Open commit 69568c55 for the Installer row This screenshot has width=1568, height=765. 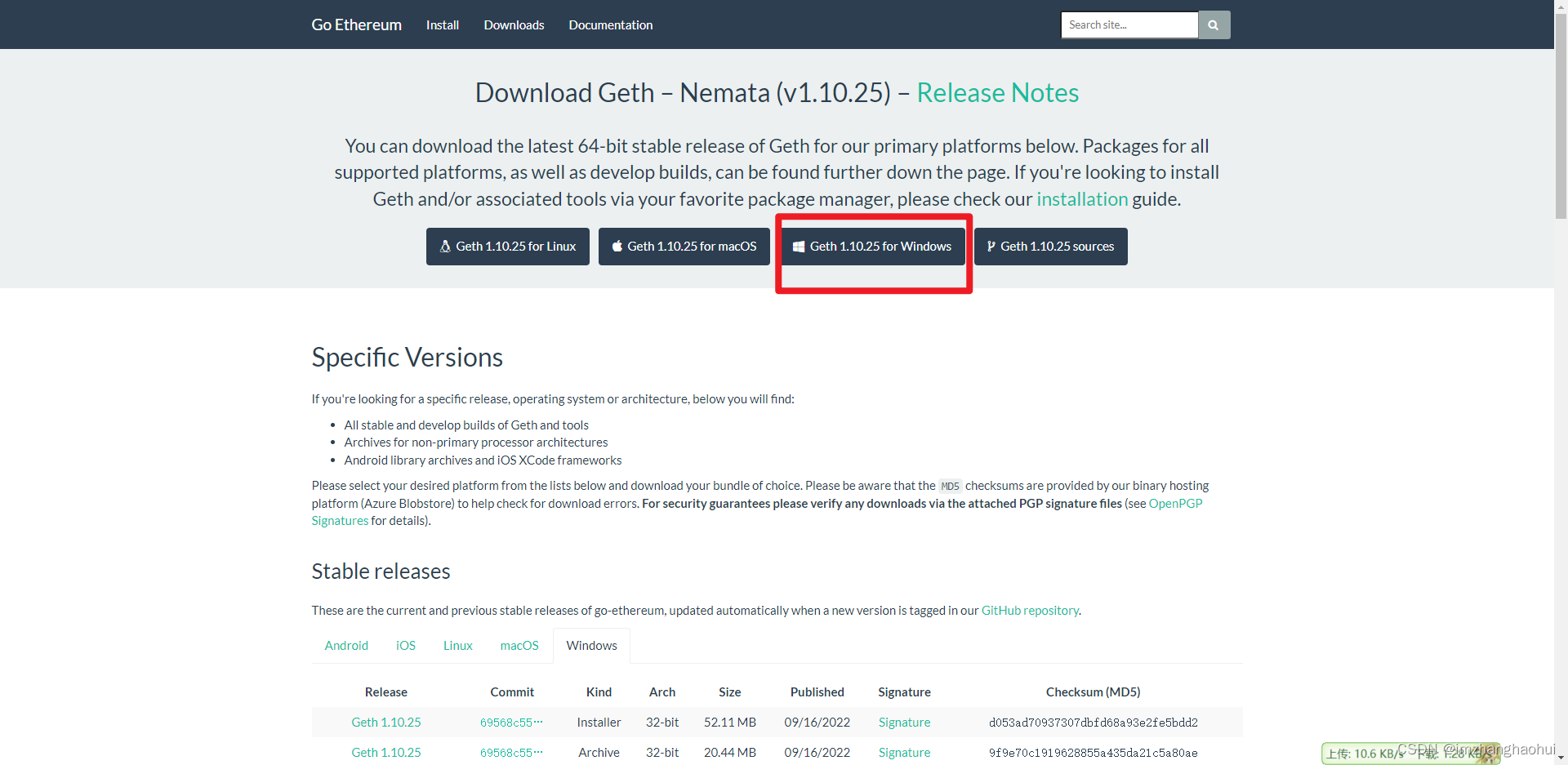(x=511, y=723)
